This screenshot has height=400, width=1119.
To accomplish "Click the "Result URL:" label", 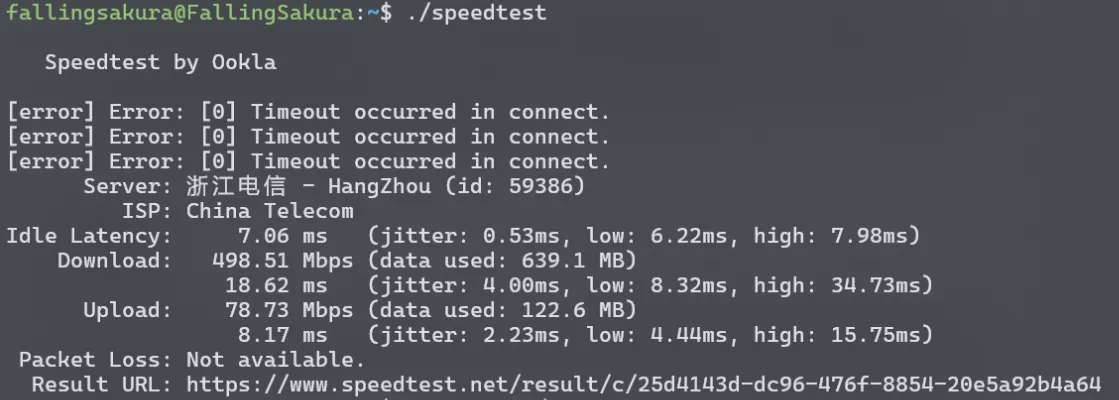I will coord(102,384).
